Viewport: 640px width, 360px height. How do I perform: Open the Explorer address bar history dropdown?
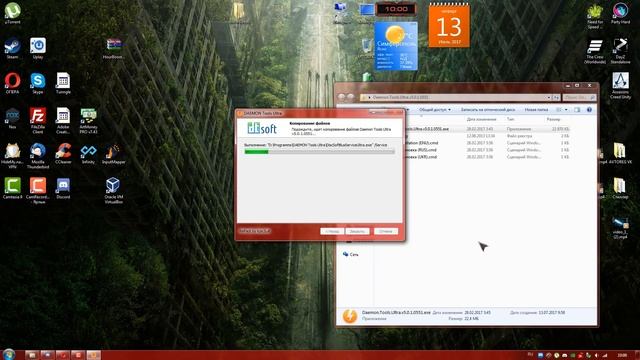[549, 97]
